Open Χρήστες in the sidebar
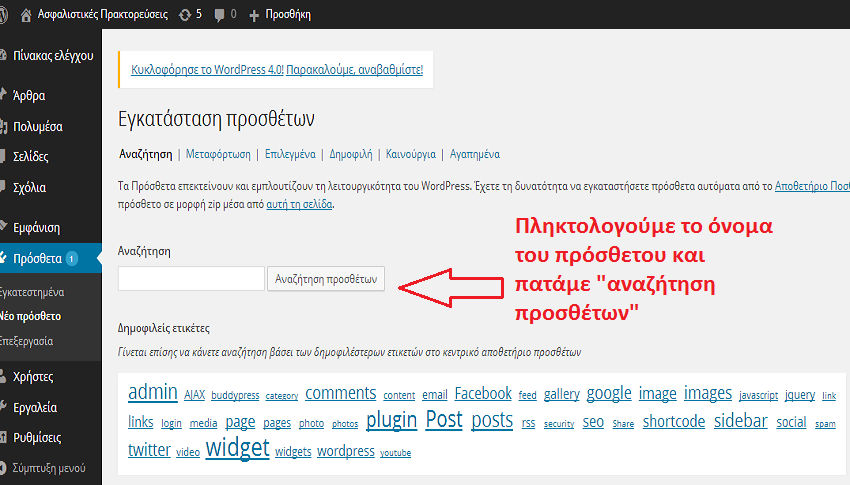The width and height of the screenshot is (850, 485). [x=33, y=376]
